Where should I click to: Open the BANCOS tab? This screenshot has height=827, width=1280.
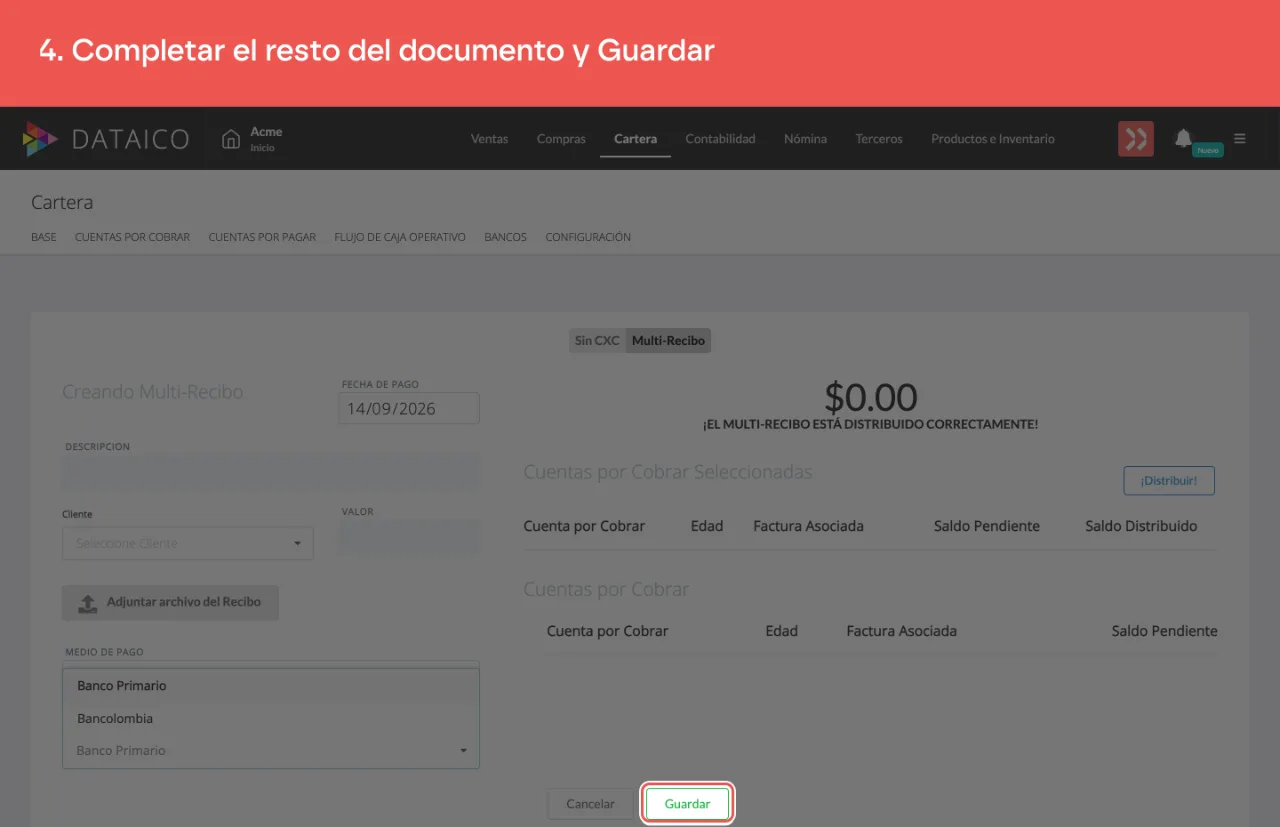[x=505, y=237]
